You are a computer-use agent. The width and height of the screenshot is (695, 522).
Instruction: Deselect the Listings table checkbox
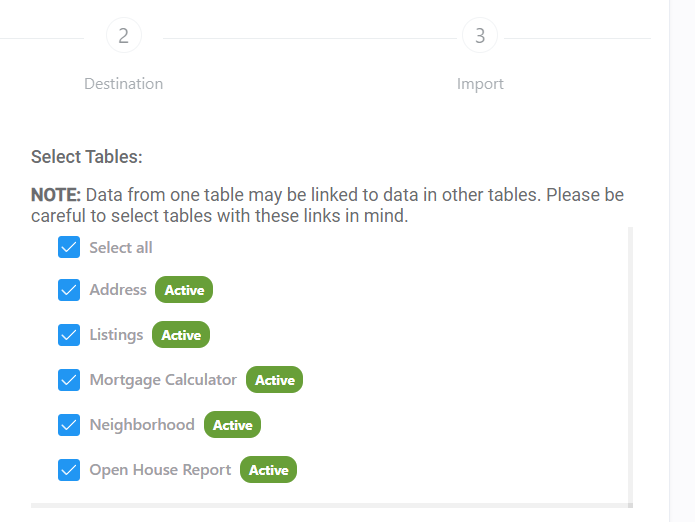[69, 335]
